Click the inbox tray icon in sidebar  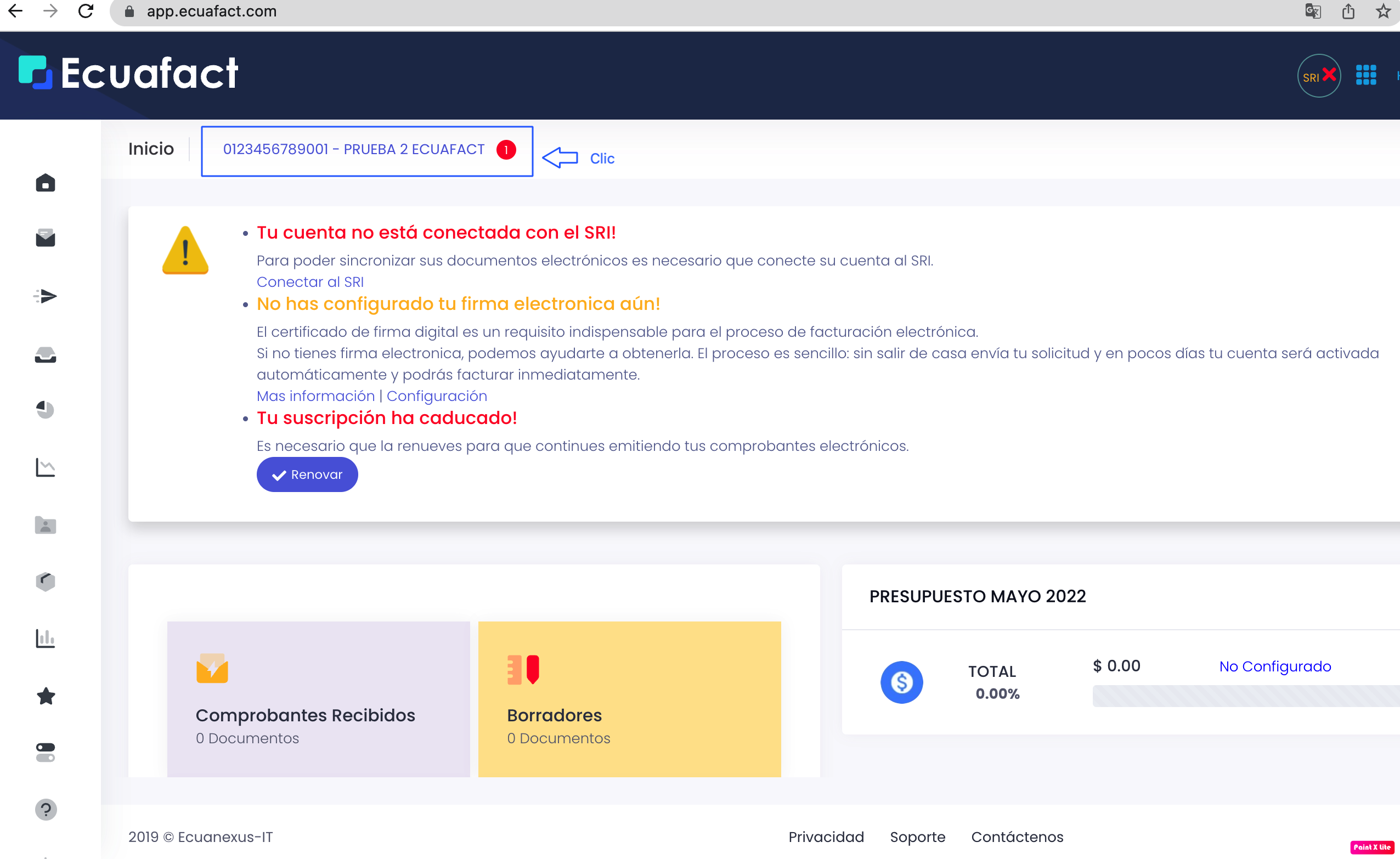pos(45,355)
